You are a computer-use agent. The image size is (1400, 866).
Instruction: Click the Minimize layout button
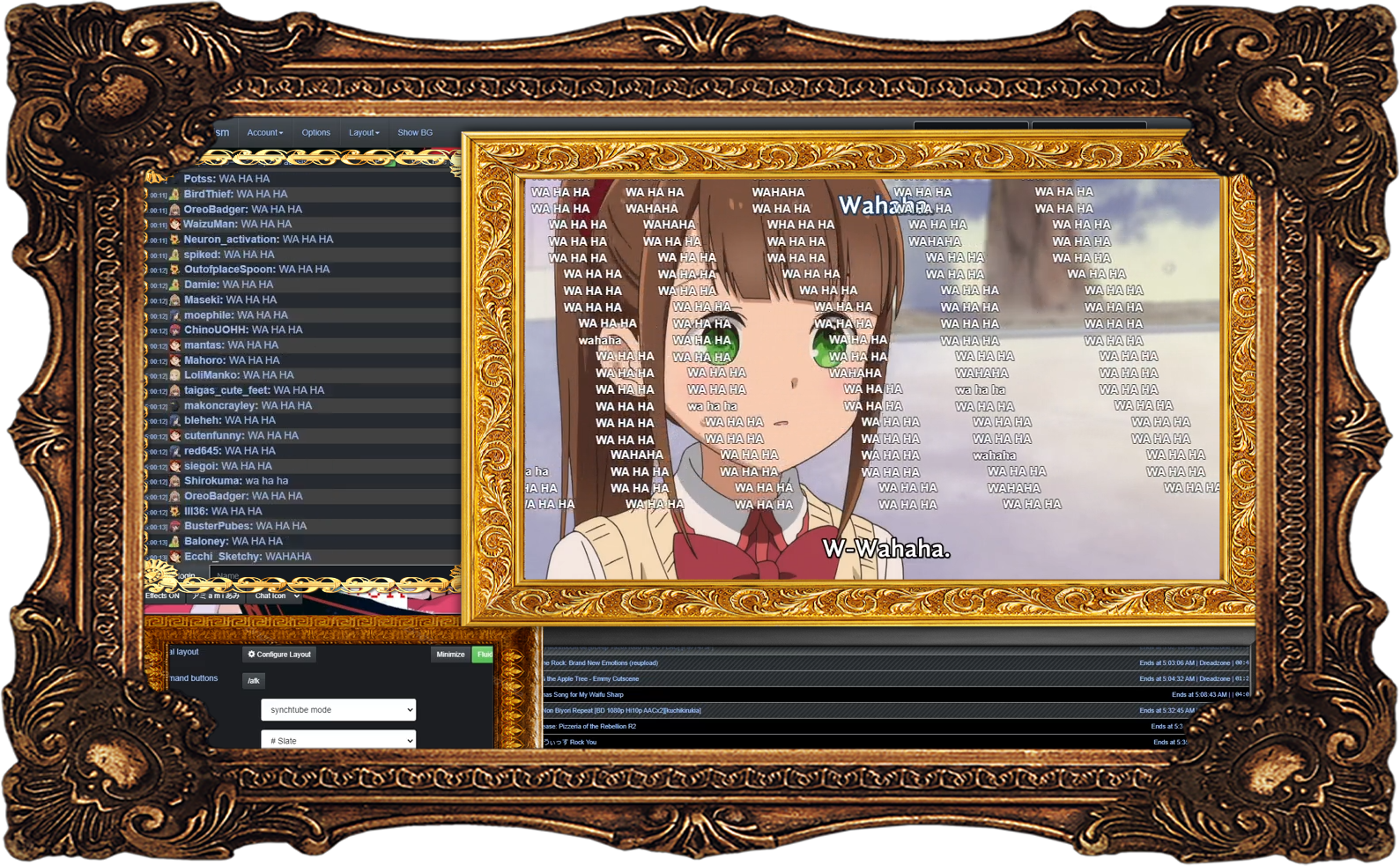450,655
